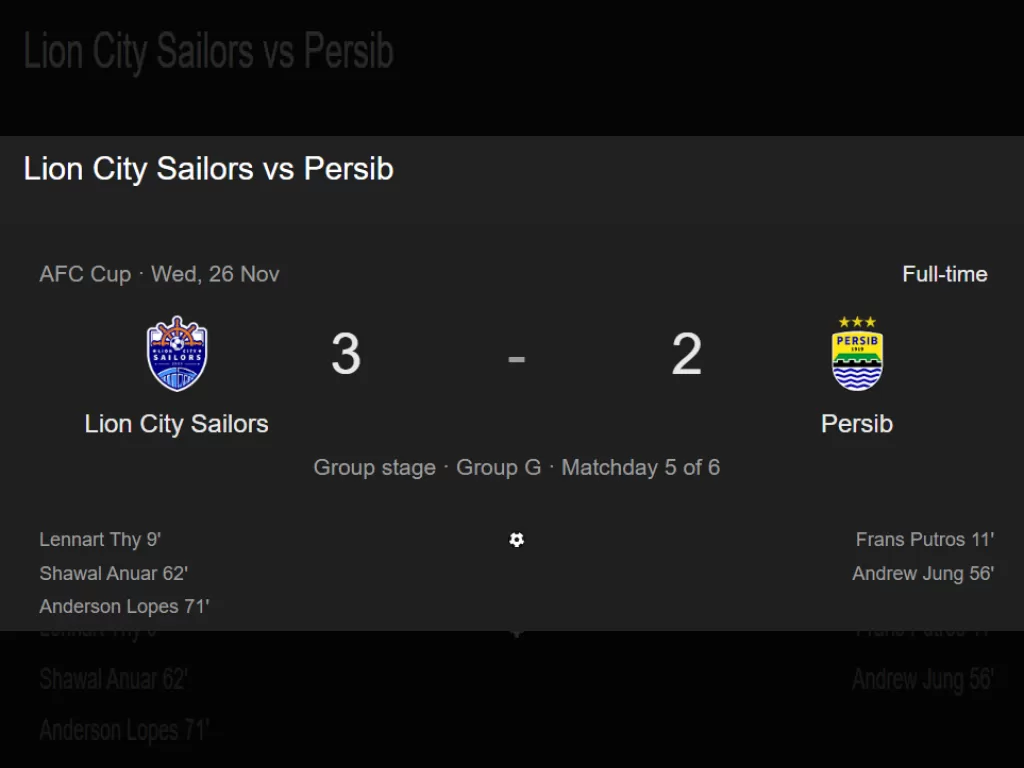Click the dash between the two scores
The width and height of the screenshot is (1024, 768).
[516, 357]
